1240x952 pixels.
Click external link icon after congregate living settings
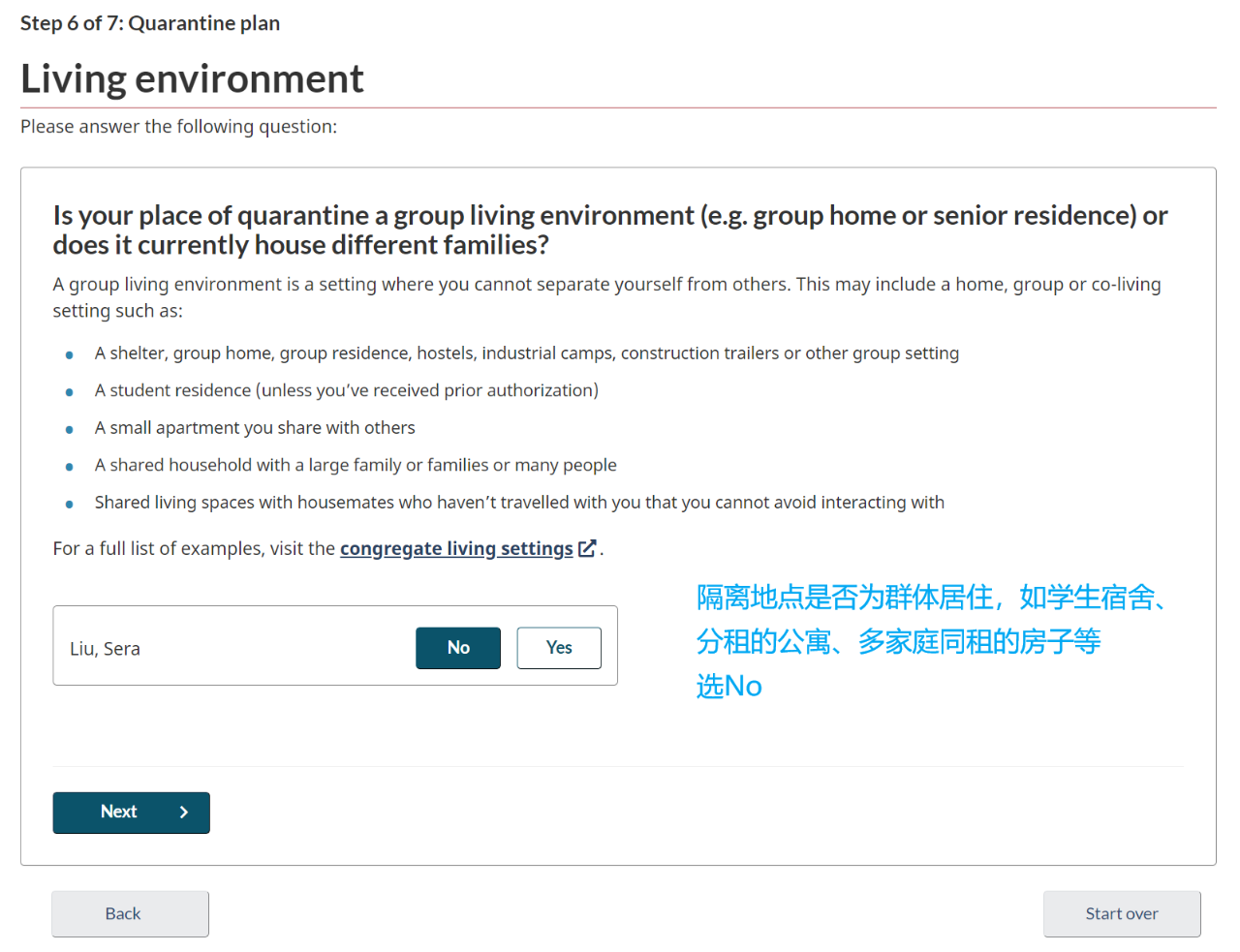[x=587, y=548]
